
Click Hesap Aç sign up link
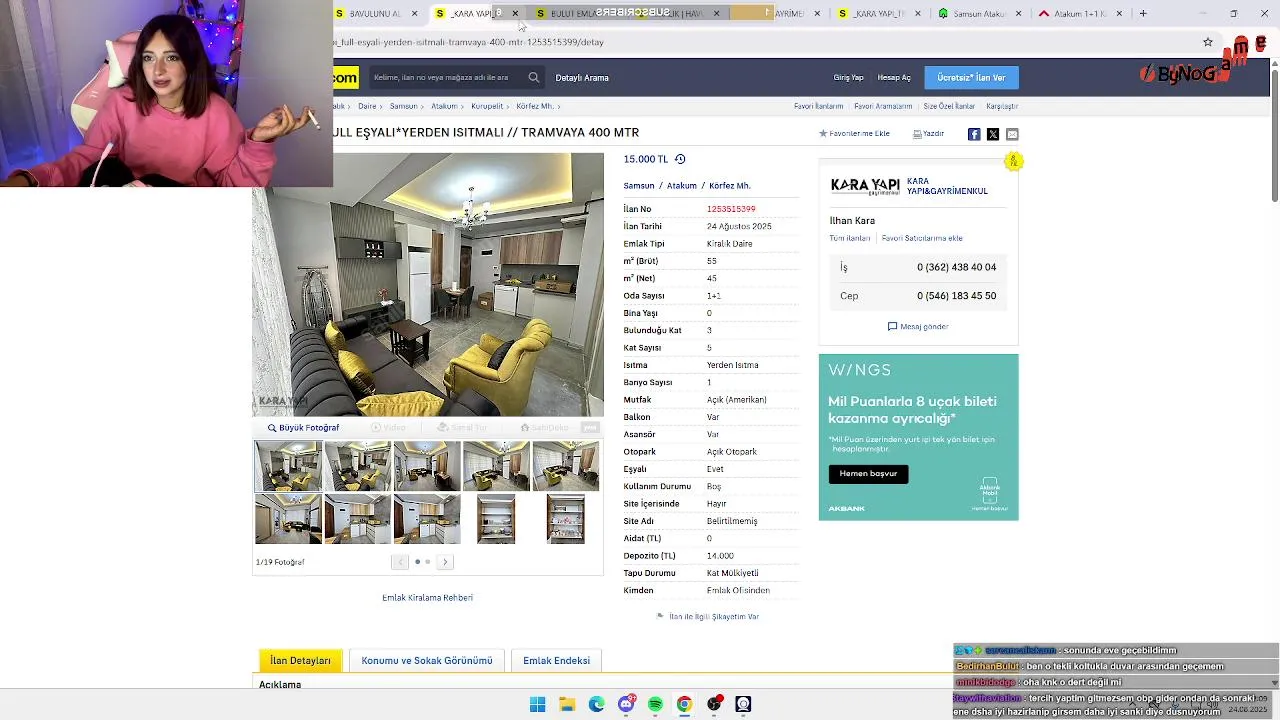click(x=894, y=77)
